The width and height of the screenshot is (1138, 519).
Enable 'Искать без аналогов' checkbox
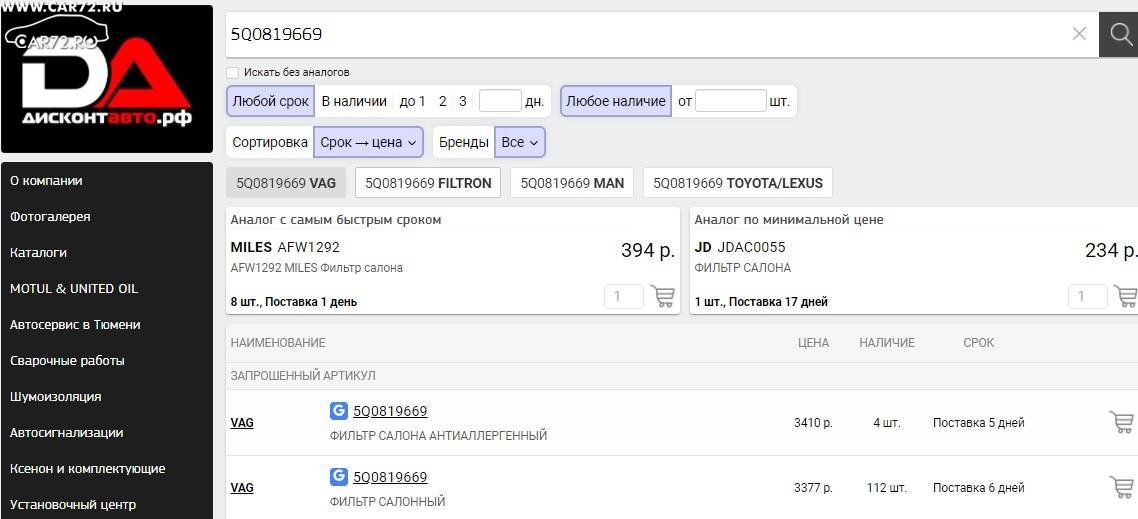pos(232,73)
